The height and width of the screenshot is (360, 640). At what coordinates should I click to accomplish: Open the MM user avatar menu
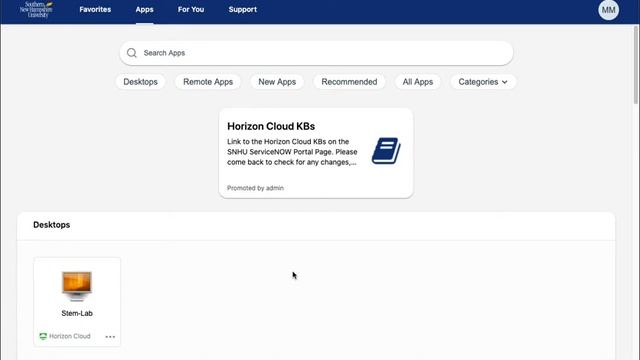(x=608, y=10)
